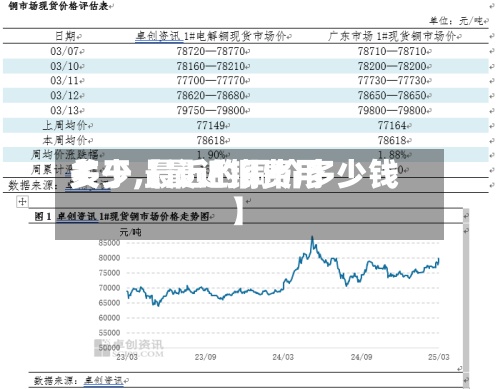Click the table move handle cross icon
This screenshot has height=389, width=500.
tap(22, 201)
